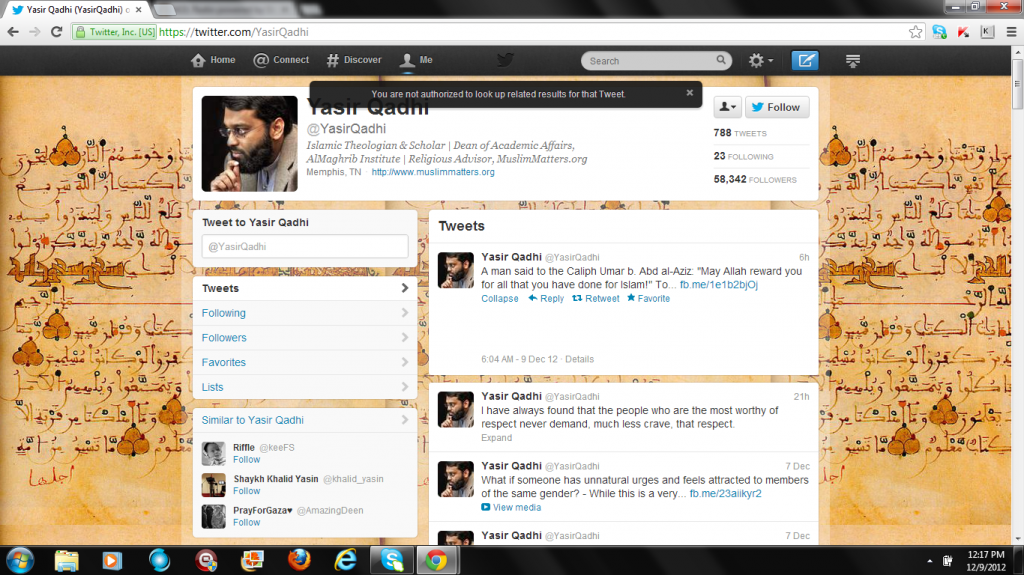Click the 788 Tweets count
This screenshot has height=575, width=1024.
point(740,133)
